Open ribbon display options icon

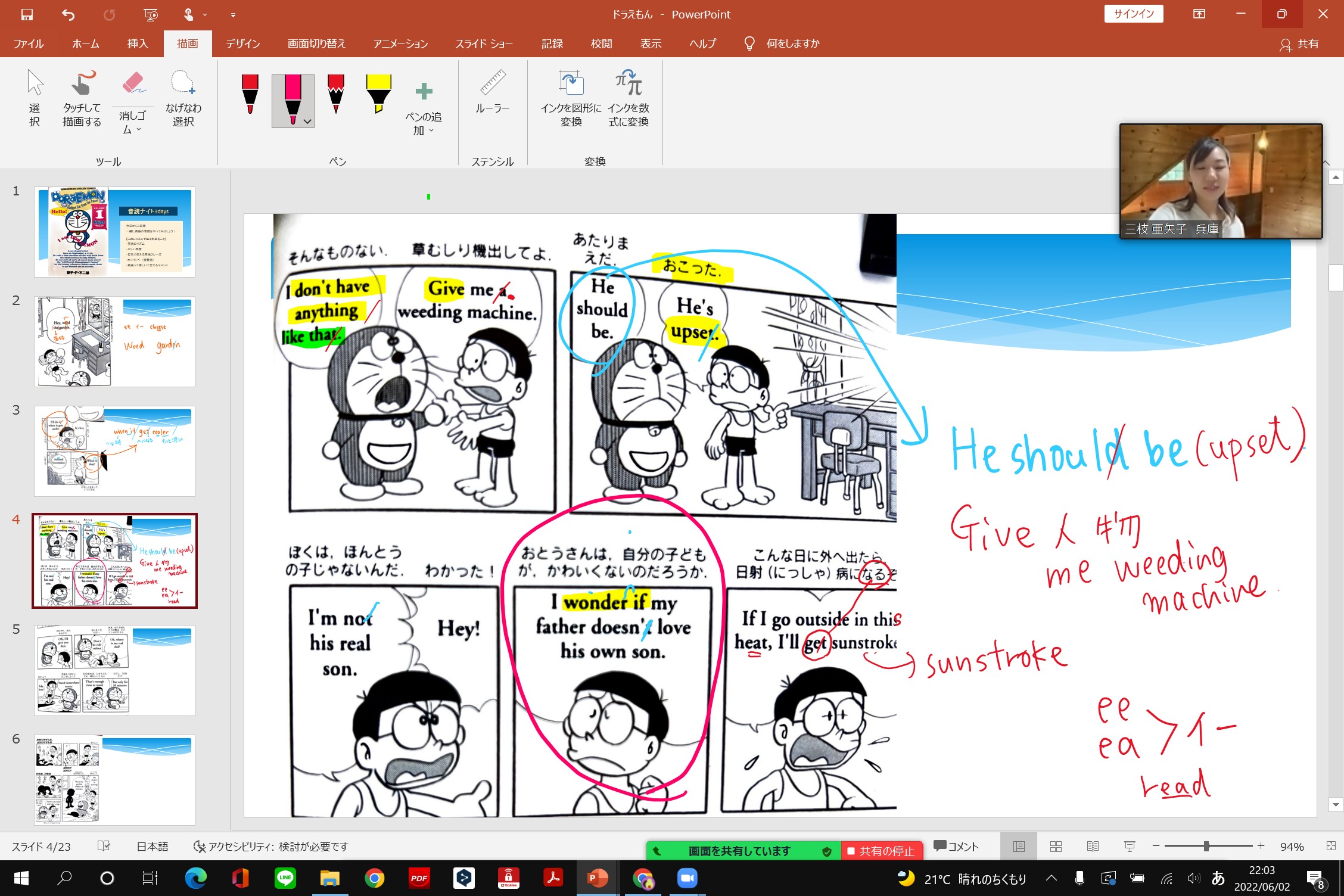[x=1199, y=14]
